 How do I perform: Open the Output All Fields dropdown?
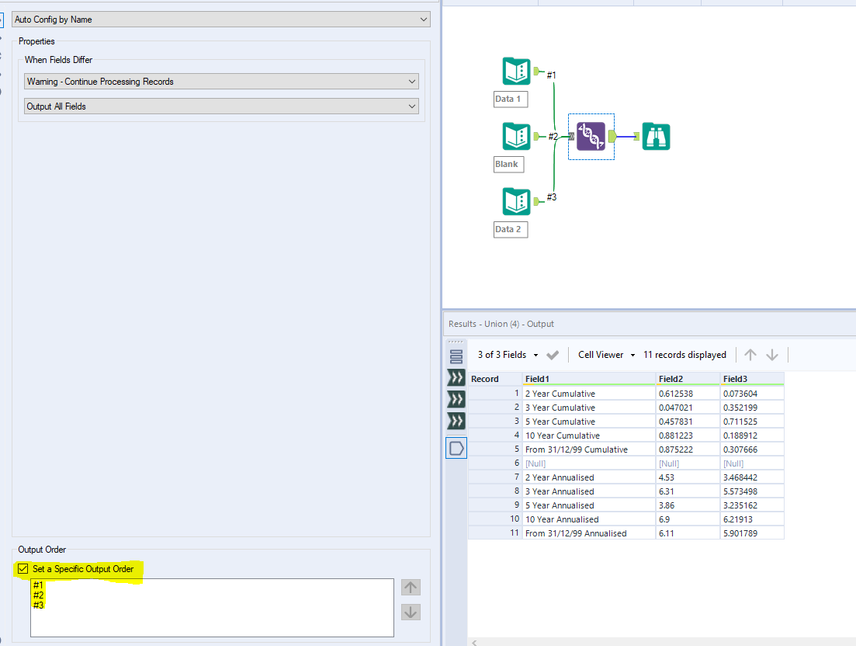(222, 106)
